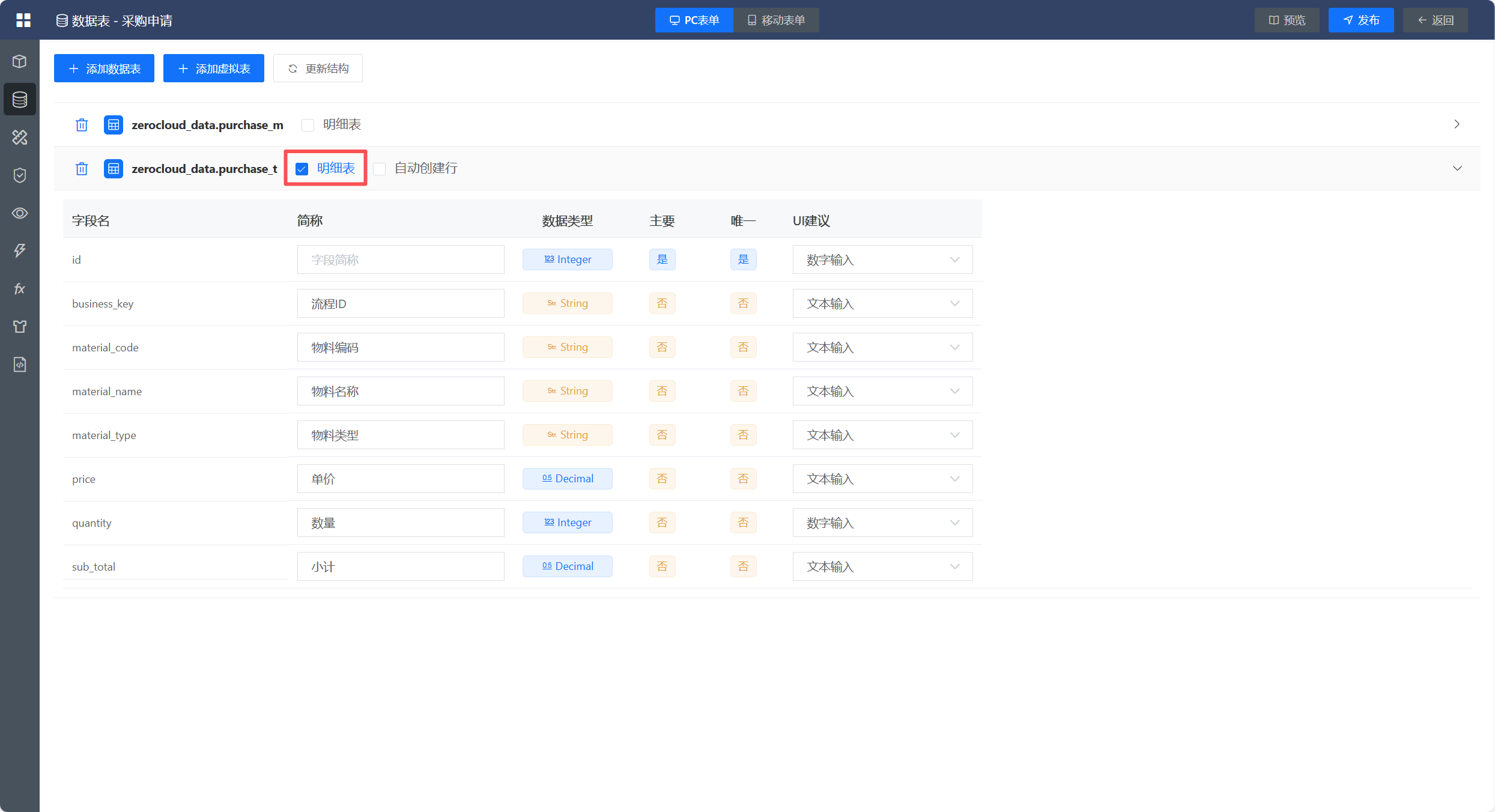Screen dimensions: 1495x812
Task: Click the shield check sidebar icon
Action: (x=20, y=175)
